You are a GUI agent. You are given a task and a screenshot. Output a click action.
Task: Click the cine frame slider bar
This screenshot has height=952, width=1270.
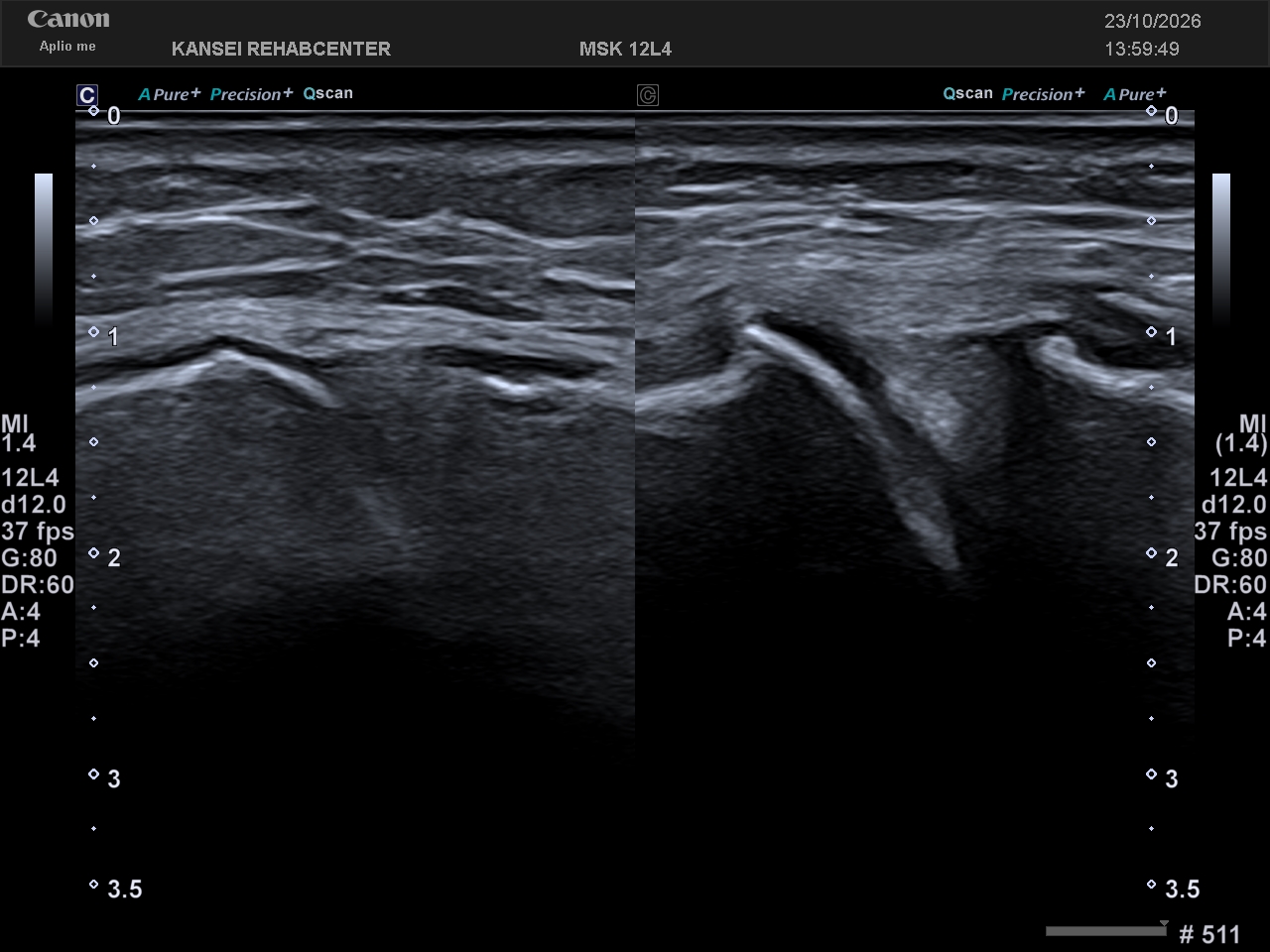click(x=1106, y=931)
